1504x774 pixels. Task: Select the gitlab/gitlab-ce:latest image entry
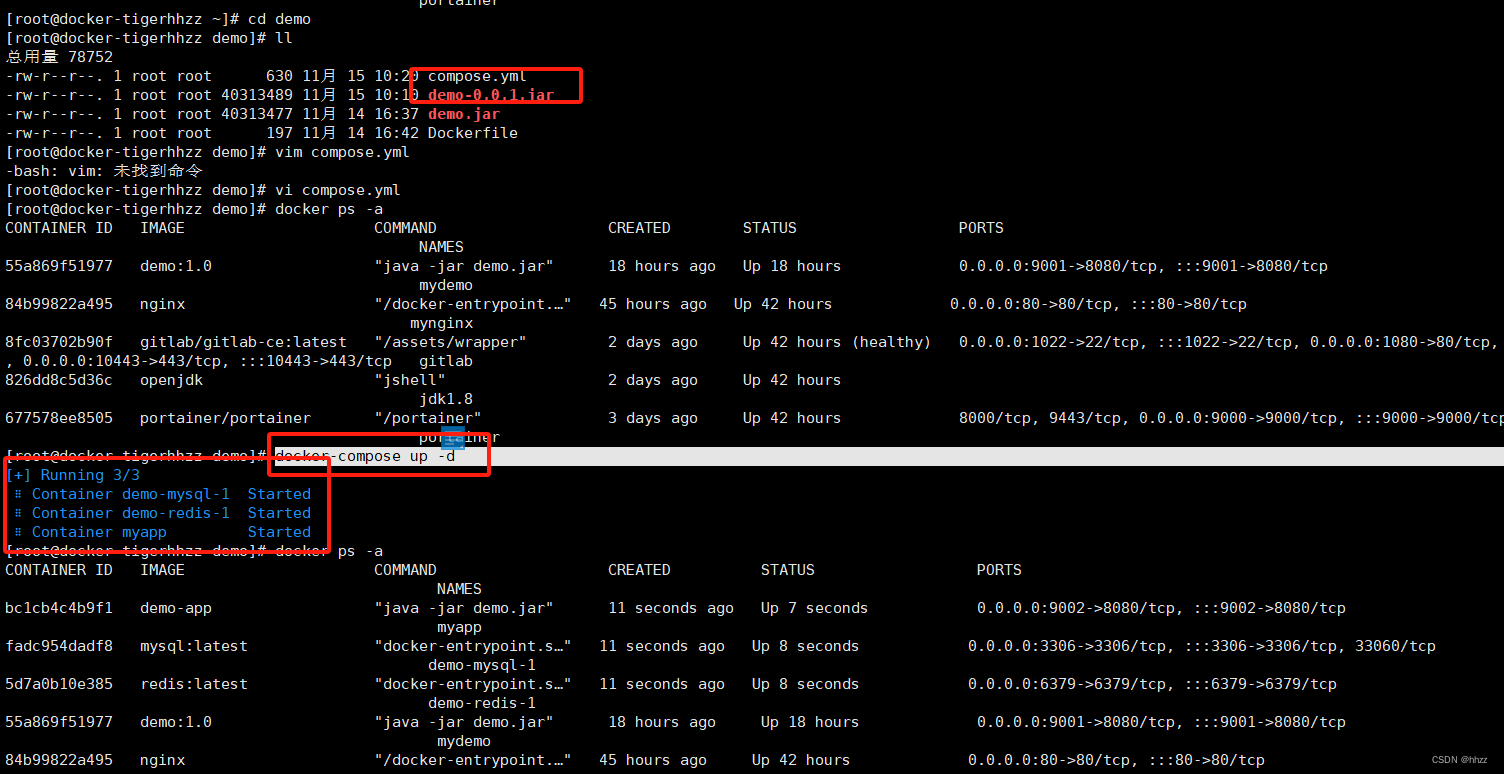[243, 341]
